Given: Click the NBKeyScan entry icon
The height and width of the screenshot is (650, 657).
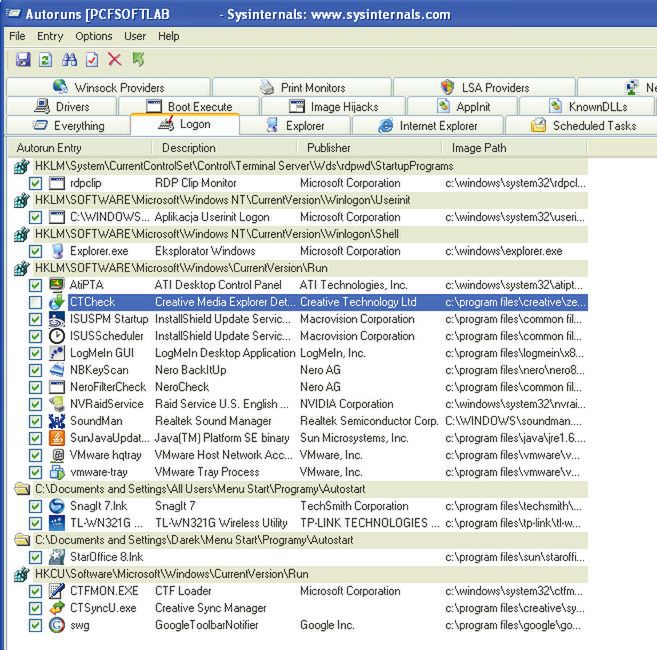Looking at the screenshot, I should click(x=57, y=370).
